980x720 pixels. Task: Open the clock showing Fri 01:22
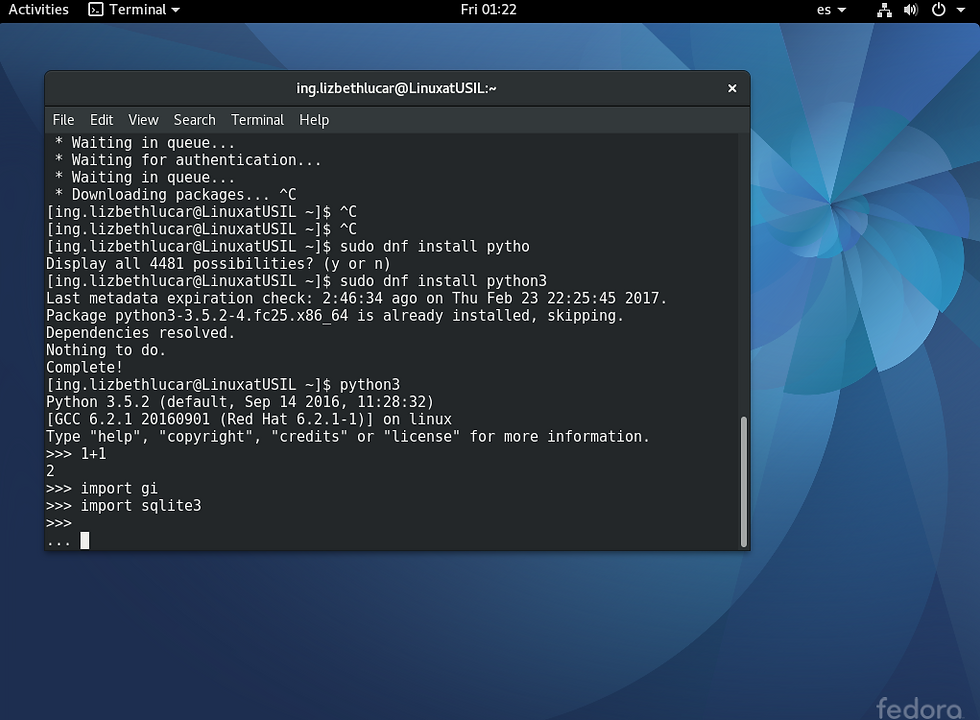coord(488,9)
